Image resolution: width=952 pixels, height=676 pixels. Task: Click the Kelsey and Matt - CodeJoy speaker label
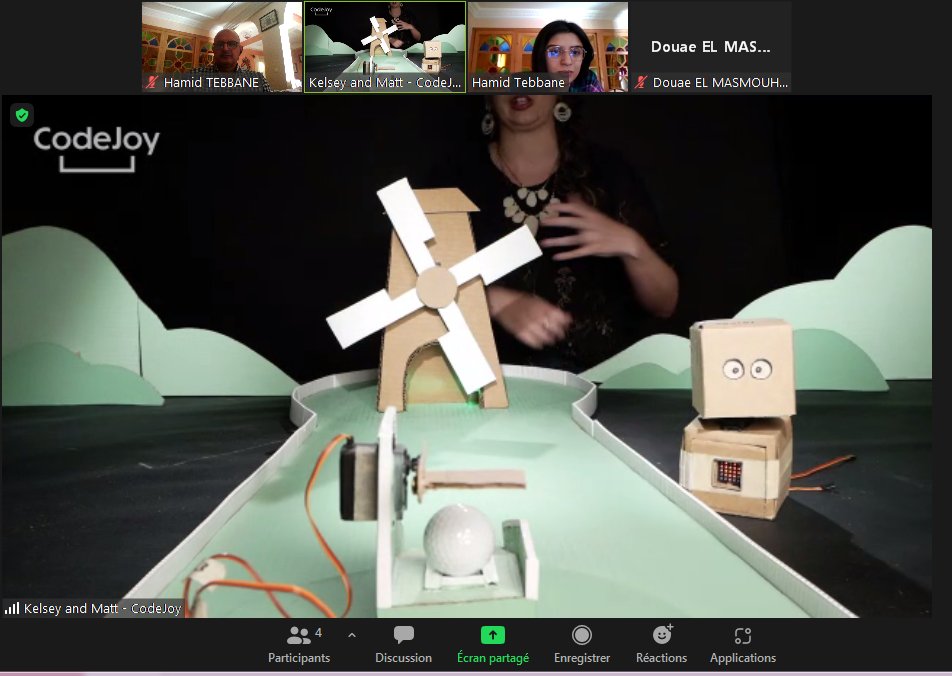102,608
